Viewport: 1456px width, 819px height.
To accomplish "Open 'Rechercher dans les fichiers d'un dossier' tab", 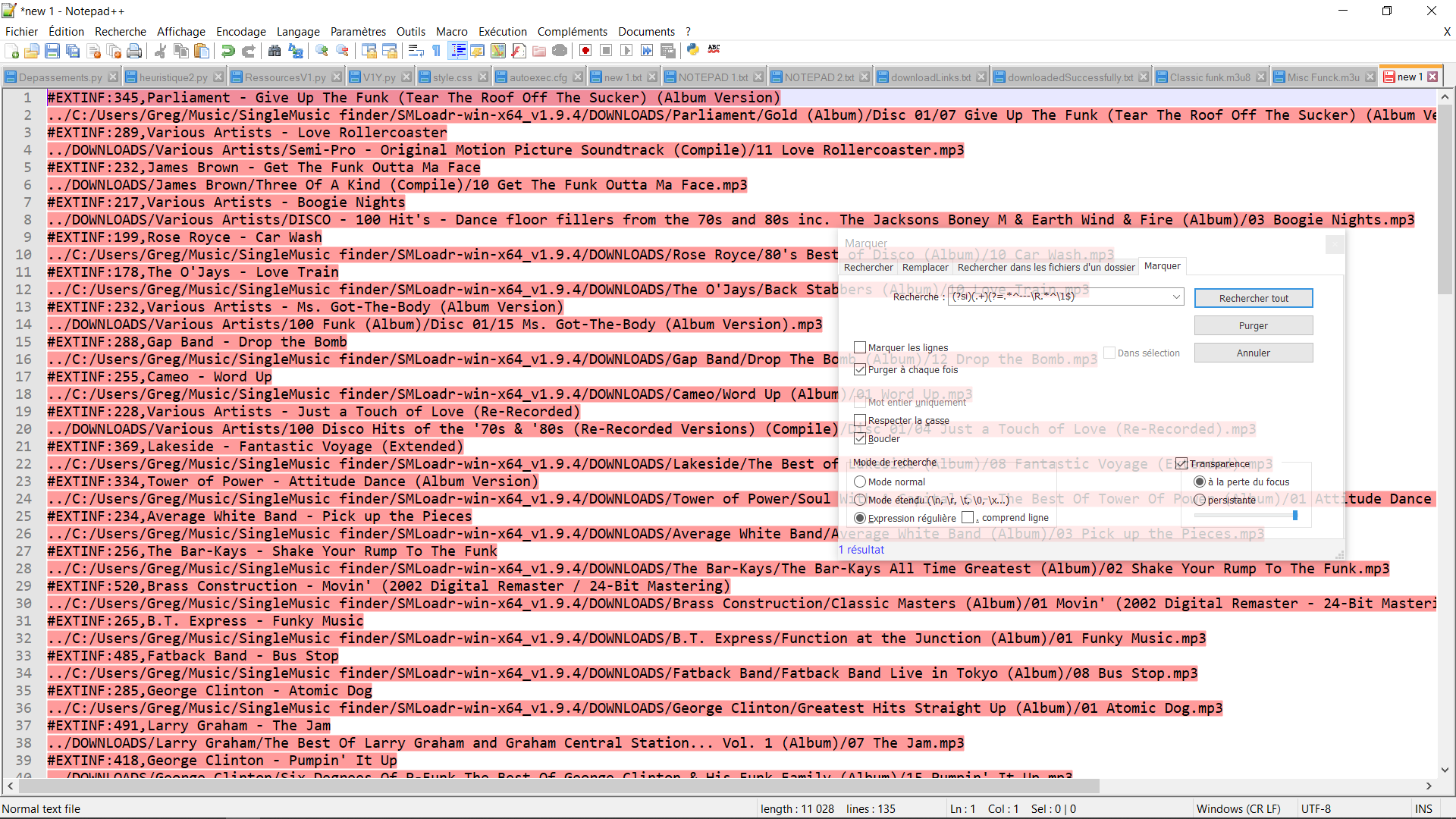I will [x=1046, y=267].
